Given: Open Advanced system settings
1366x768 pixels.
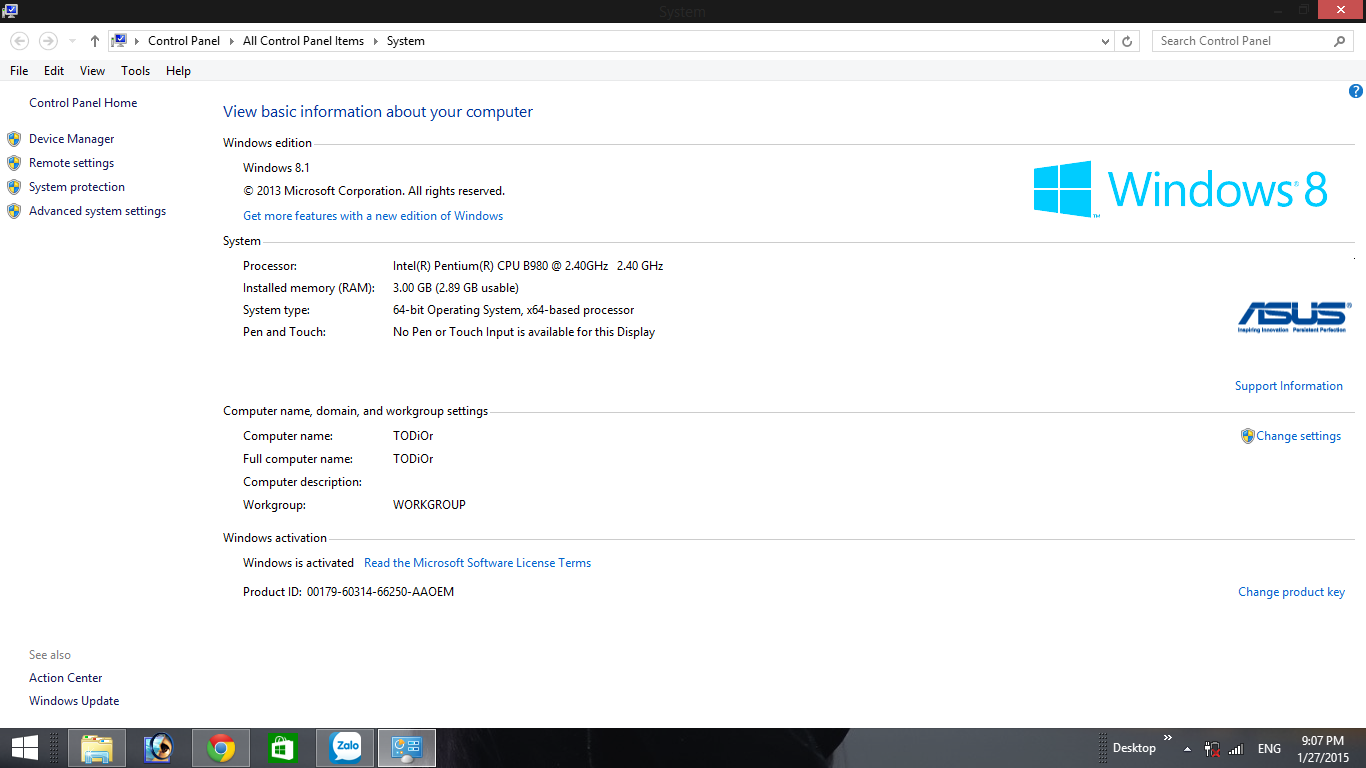Looking at the screenshot, I should [x=97, y=211].
